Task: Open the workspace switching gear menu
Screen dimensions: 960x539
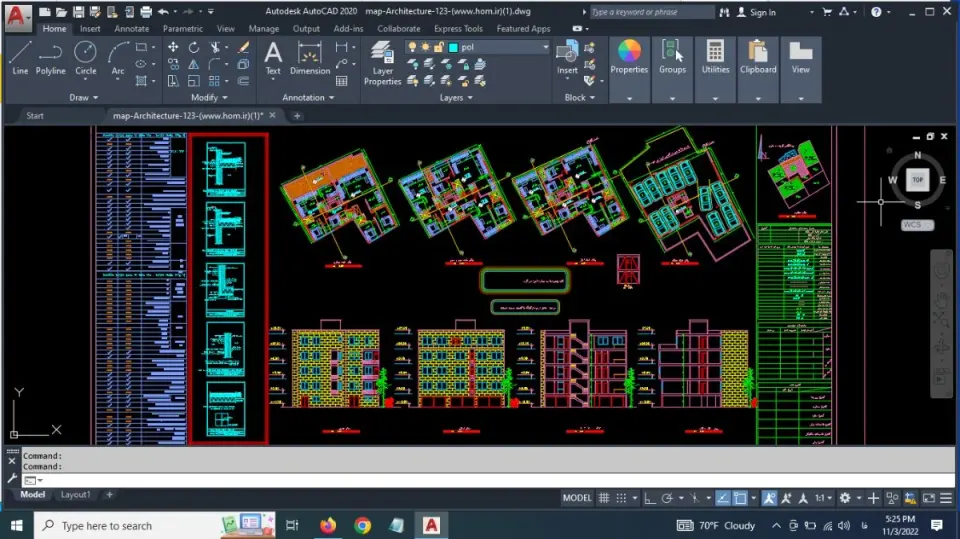Action: [845, 498]
